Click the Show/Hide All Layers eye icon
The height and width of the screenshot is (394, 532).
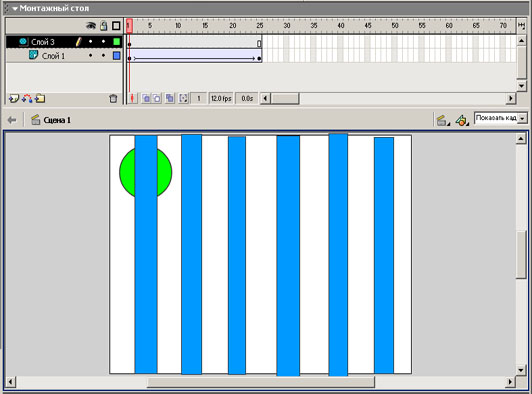(x=91, y=26)
